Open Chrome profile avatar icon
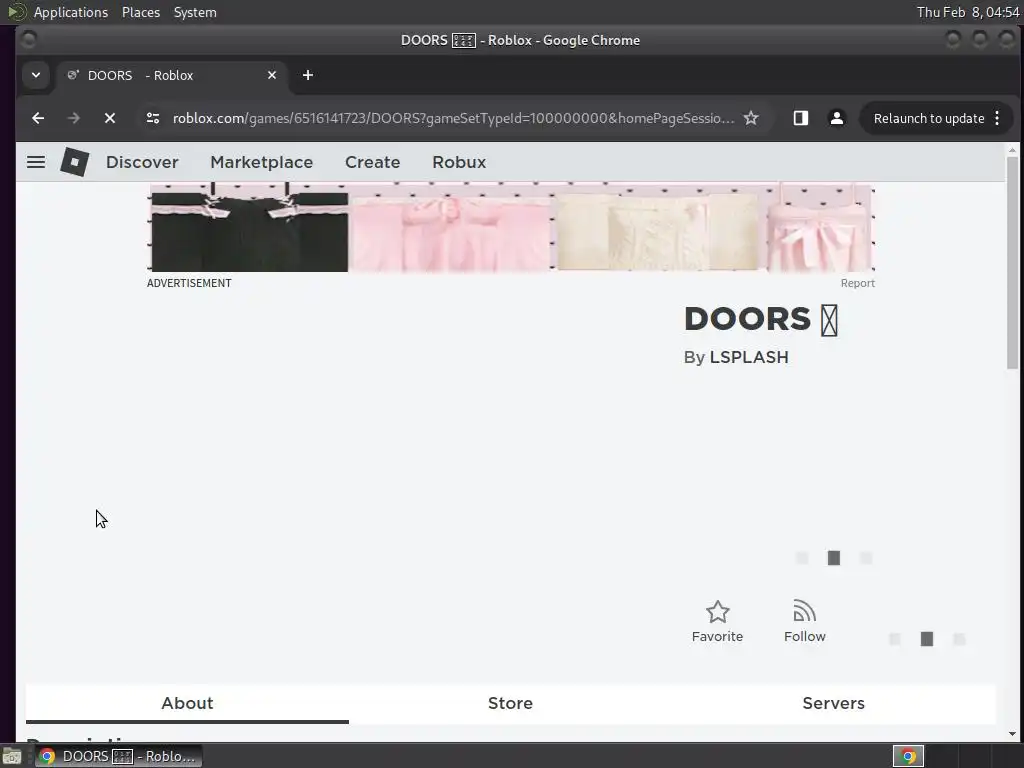1024x768 pixels. click(x=837, y=118)
